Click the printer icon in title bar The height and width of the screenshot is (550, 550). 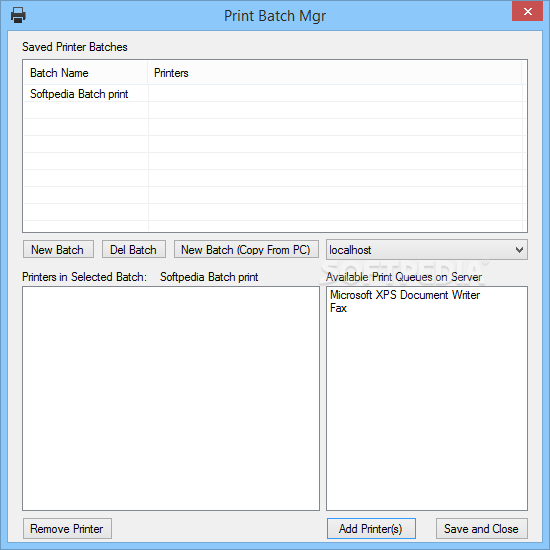tap(18, 15)
